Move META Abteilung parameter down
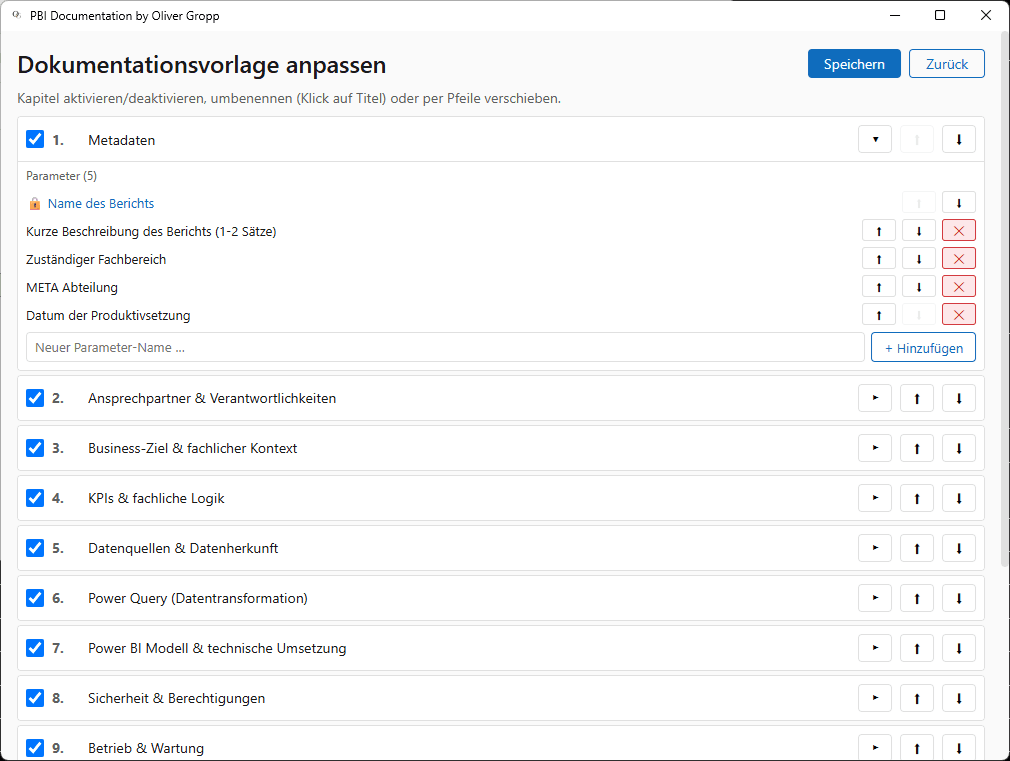Viewport: 1010px width, 761px height. coord(919,287)
